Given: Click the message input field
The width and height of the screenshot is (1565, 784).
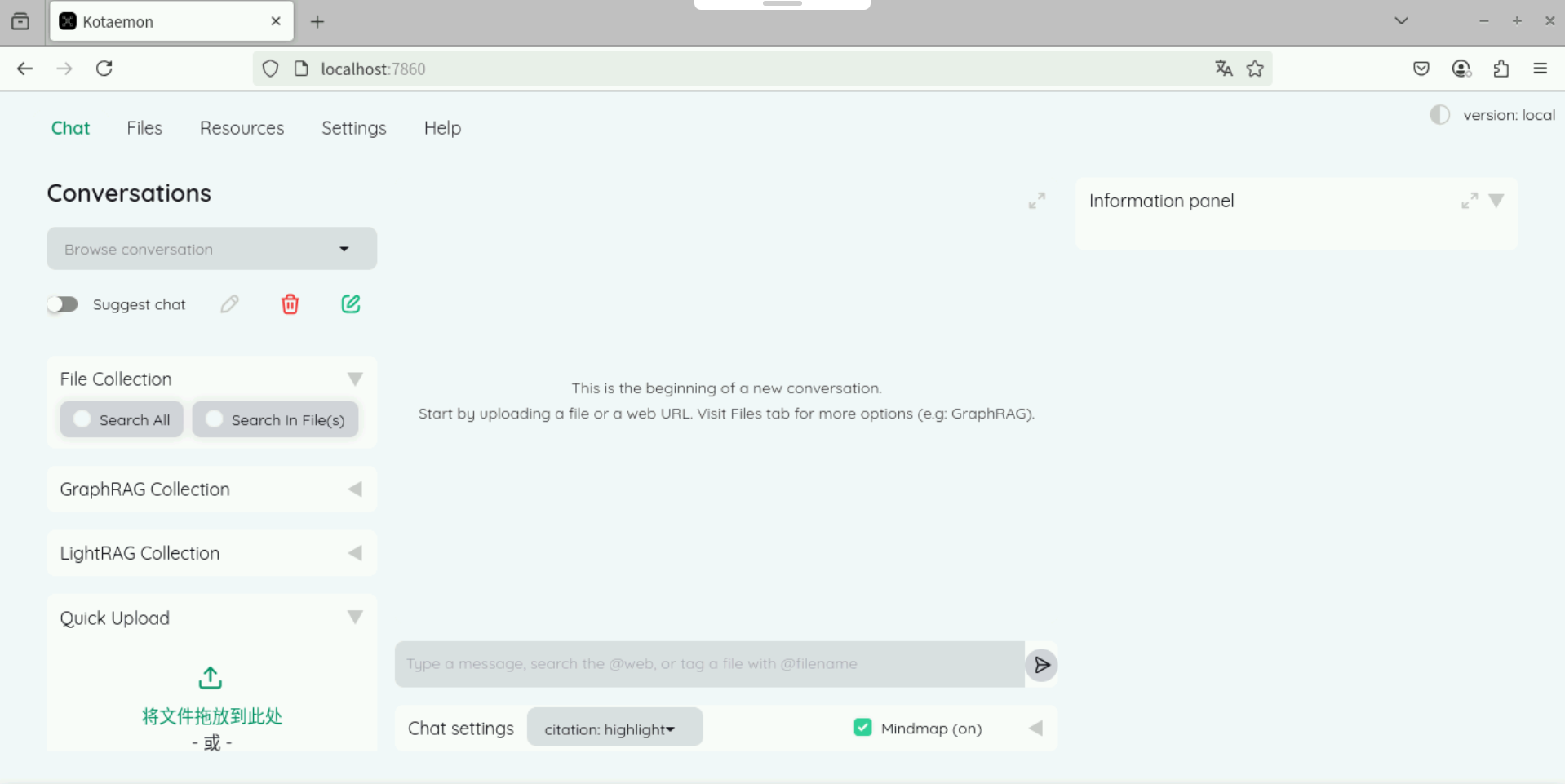Looking at the screenshot, I should coord(708,664).
